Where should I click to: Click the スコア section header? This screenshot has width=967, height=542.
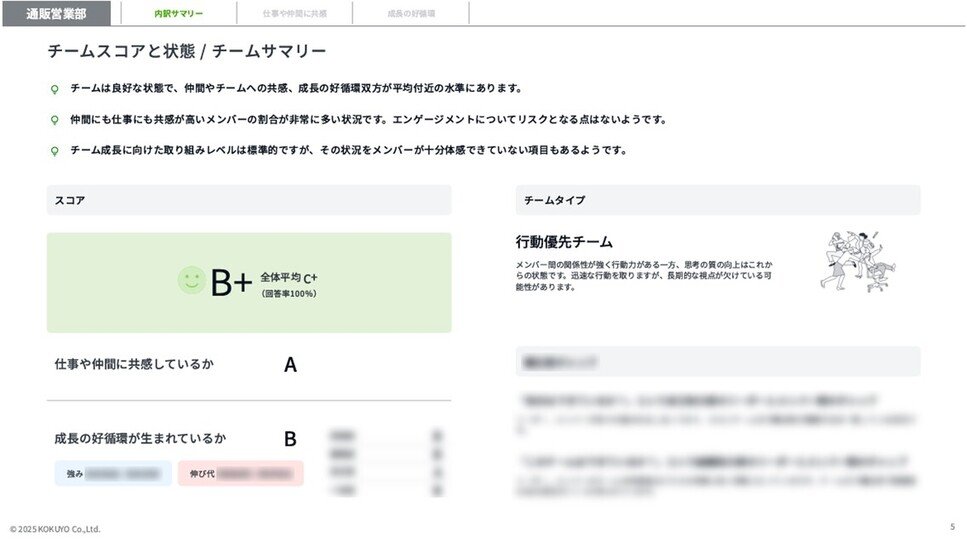click(249, 200)
